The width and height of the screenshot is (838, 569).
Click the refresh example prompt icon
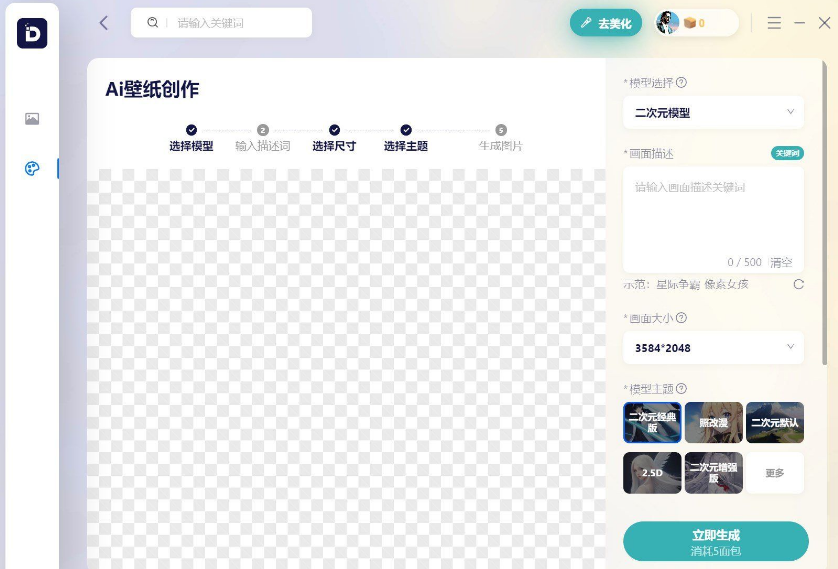pyautogui.click(x=798, y=284)
